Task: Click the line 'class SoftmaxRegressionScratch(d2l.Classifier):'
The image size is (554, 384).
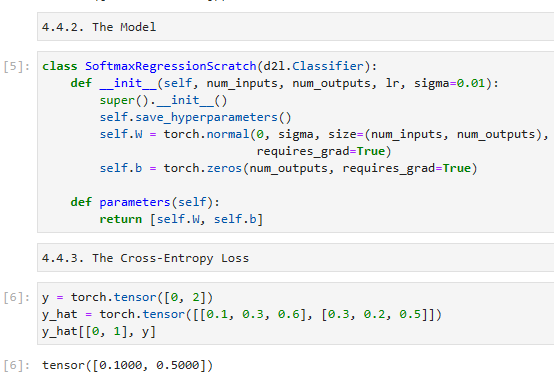Action: [x=210, y=66]
